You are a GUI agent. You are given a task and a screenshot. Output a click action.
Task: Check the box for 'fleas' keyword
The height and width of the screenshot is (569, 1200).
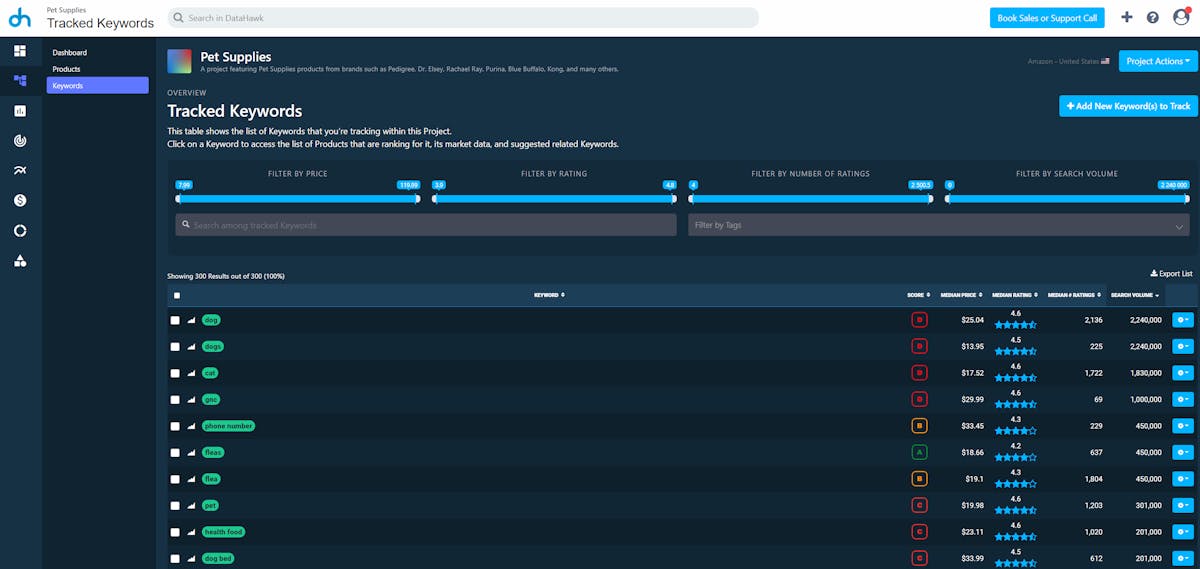coord(175,452)
